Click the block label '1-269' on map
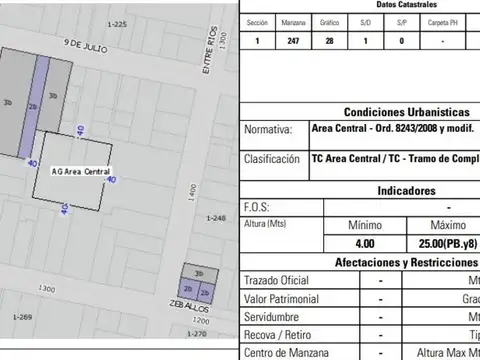The height and width of the screenshot is (360, 480). 22,317
